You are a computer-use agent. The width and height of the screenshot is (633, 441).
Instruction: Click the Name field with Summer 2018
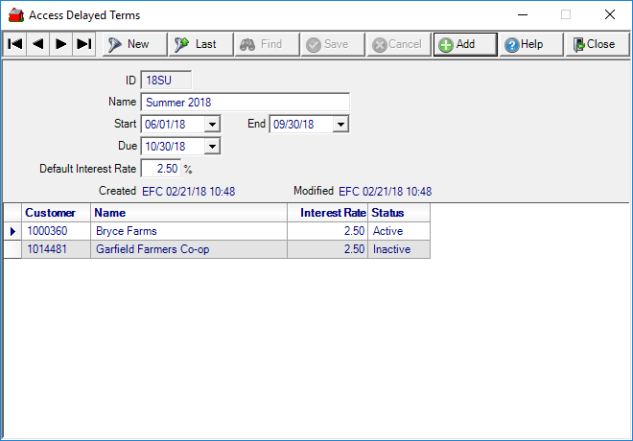tap(245, 102)
